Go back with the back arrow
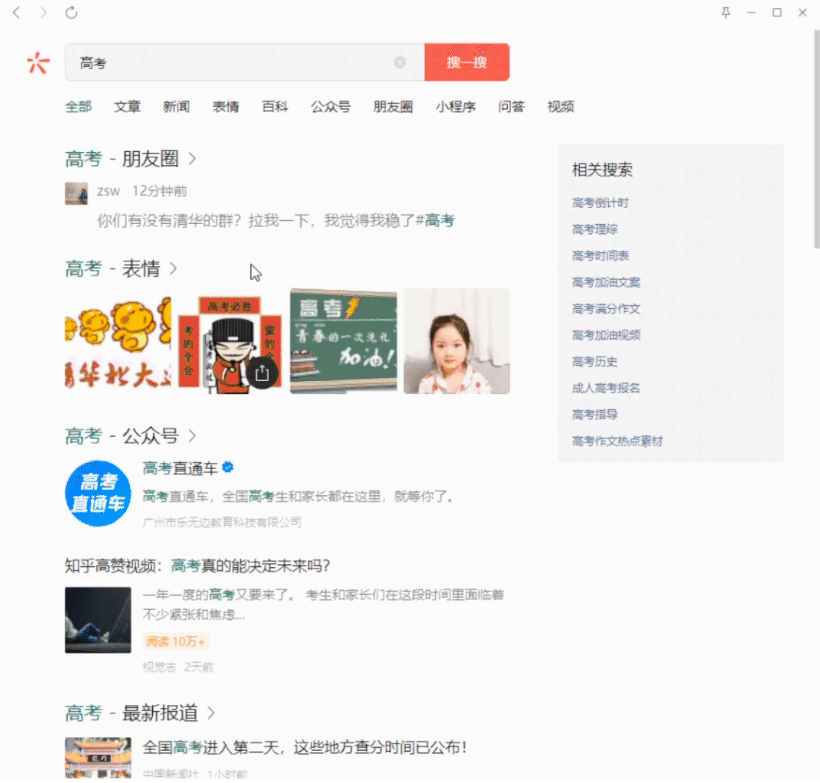 [x=16, y=13]
